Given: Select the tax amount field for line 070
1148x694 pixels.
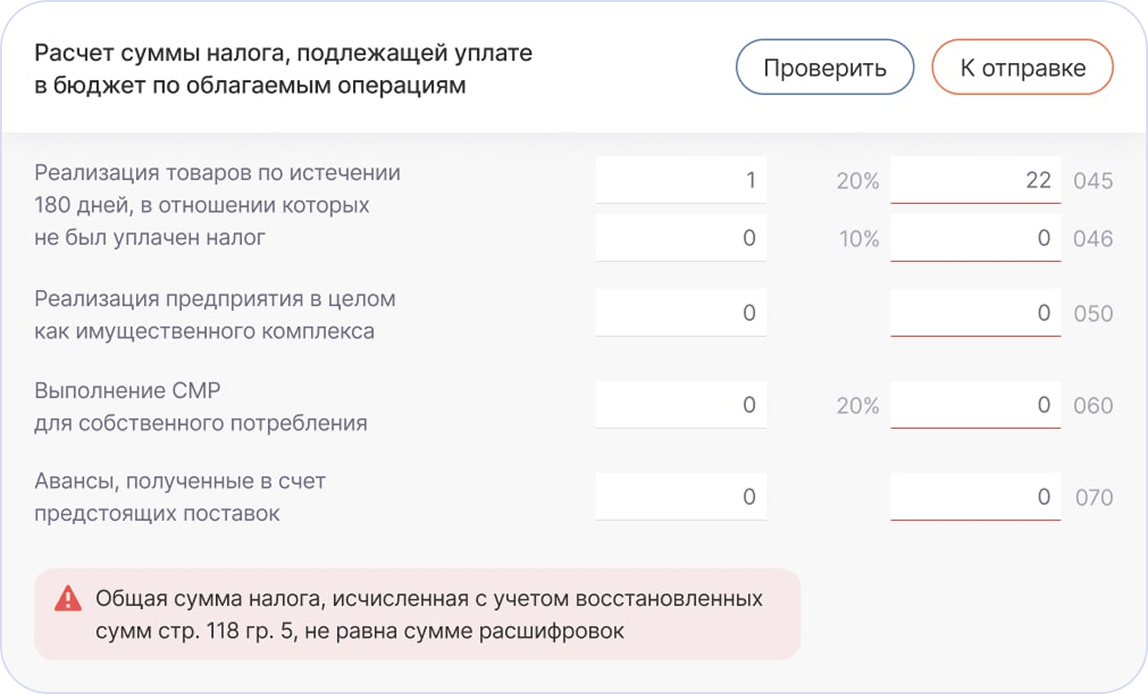Looking at the screenshot, I should [975, 497].
